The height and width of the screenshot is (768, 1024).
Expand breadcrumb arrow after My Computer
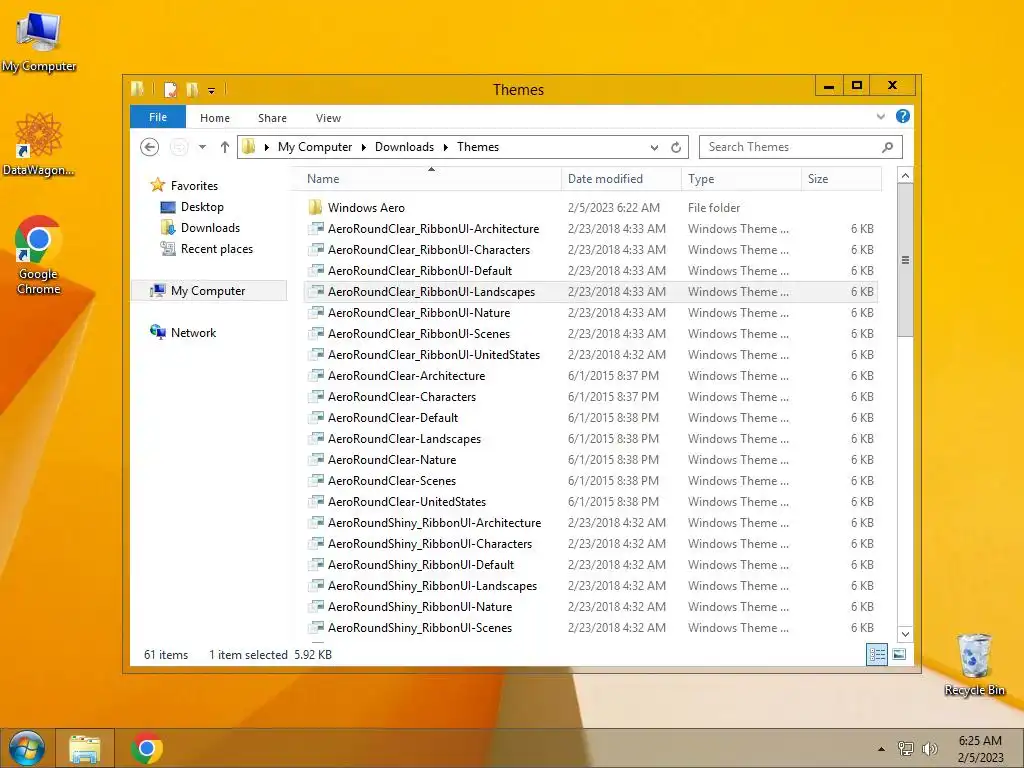click(364, 148)
